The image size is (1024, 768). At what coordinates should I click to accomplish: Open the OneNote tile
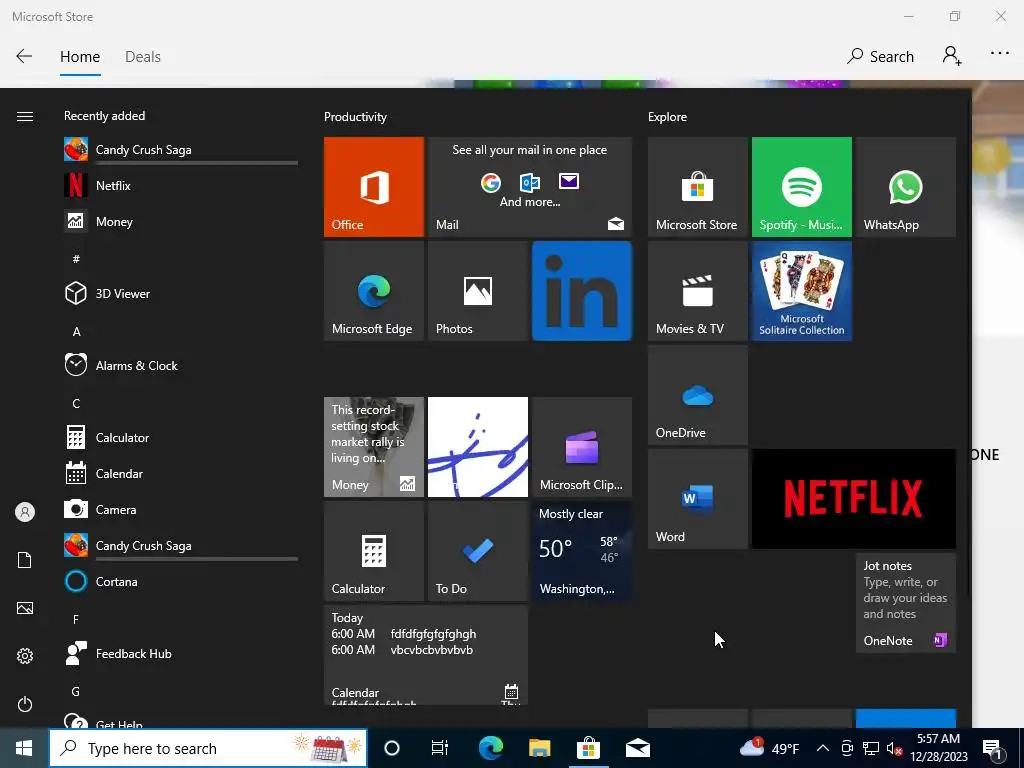906,603
